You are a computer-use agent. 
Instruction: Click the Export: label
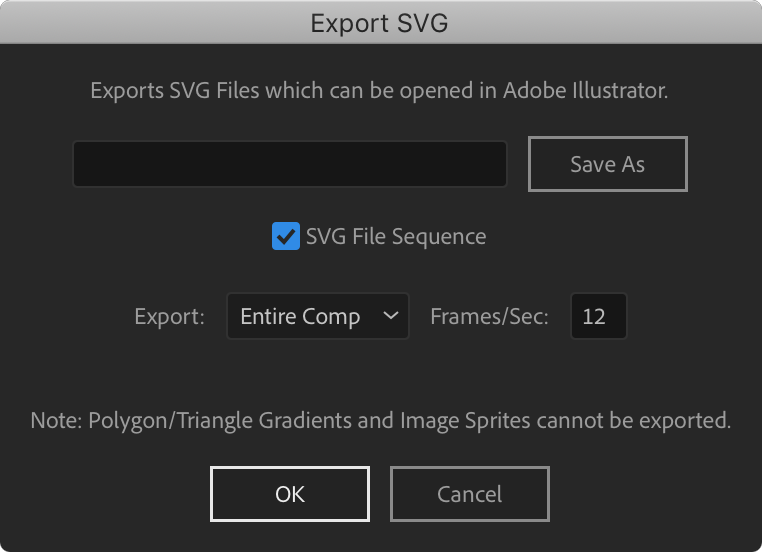coord(169,317)
